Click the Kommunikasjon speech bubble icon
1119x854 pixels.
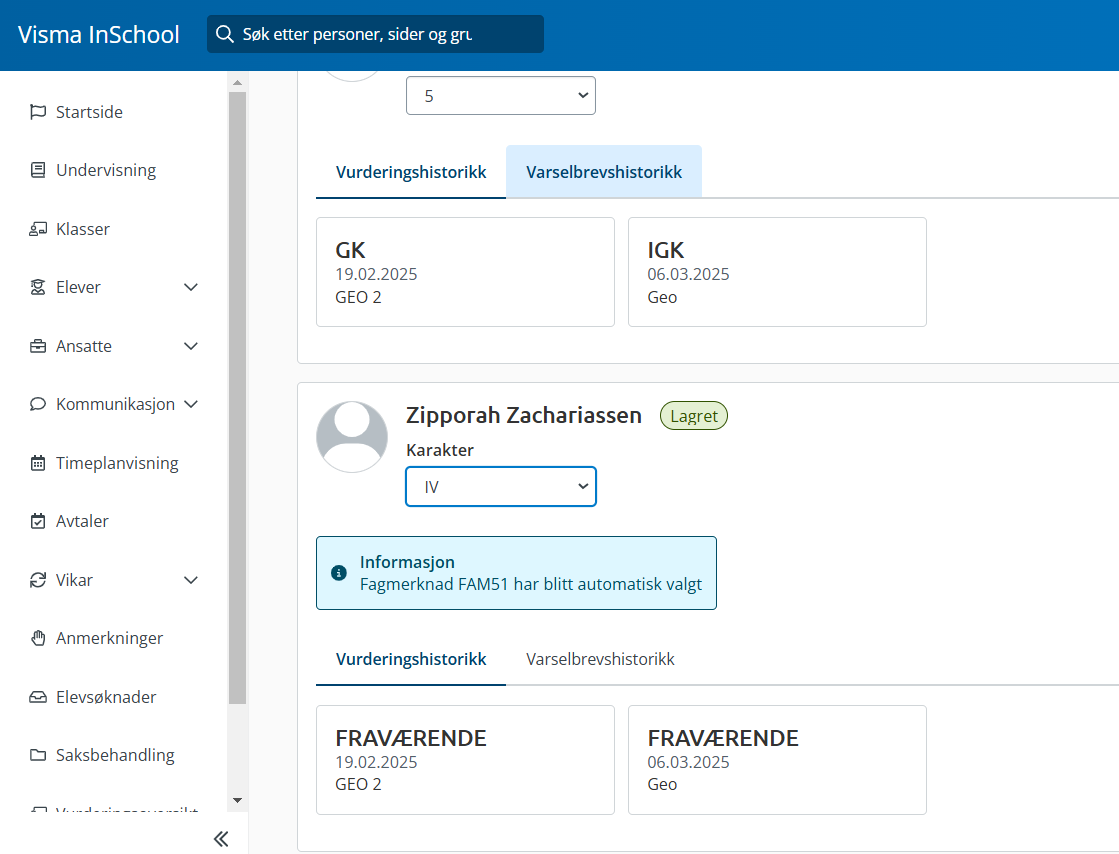click(x=38, y=404)
